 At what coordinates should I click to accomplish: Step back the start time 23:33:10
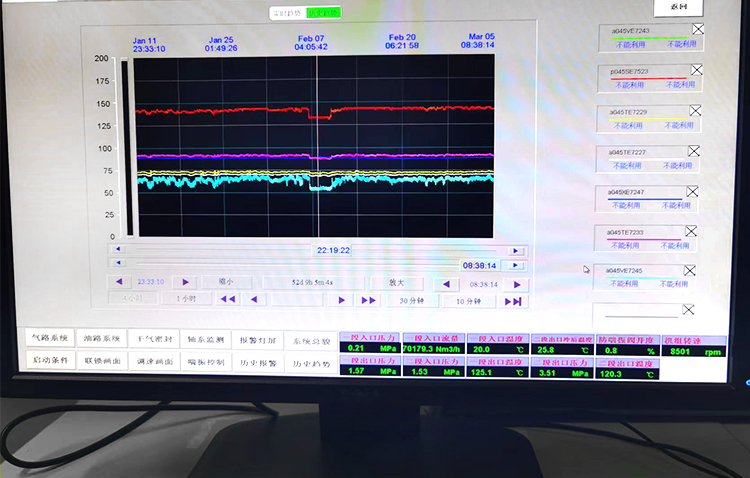click(x=120, y=283)
